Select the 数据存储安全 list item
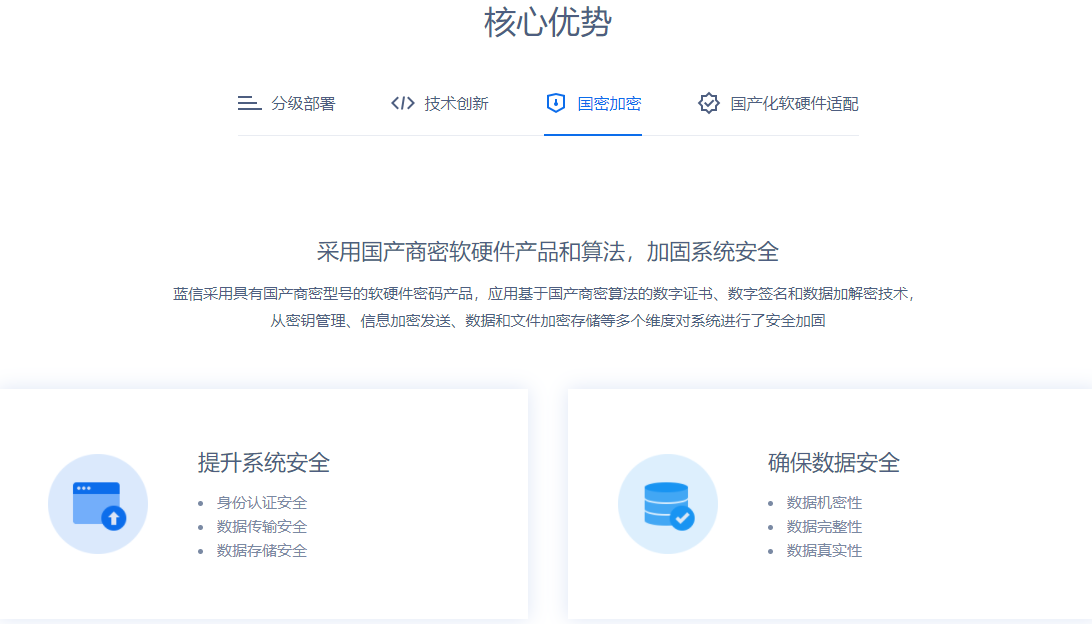The image size is (1092, 624). point(261,551)
